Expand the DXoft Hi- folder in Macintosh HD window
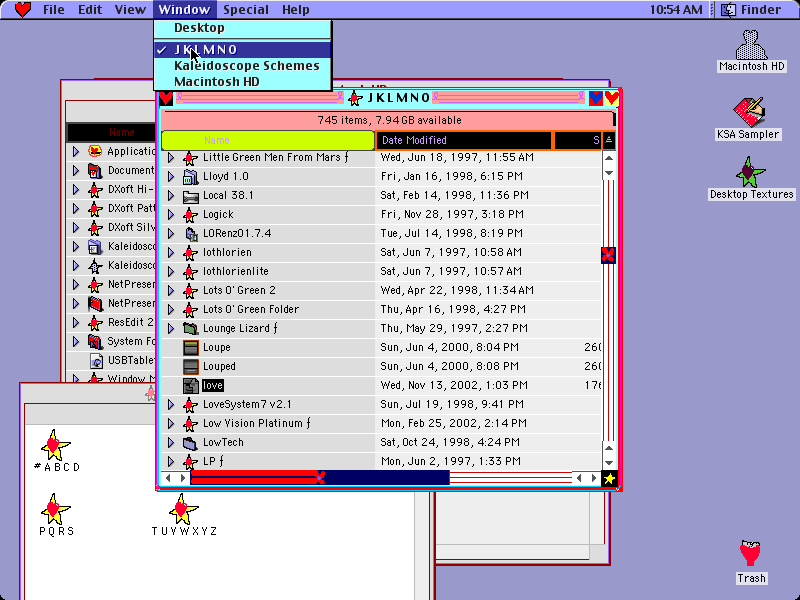This screenshot has width=800, height=600. pyautogui.click(x=76, y=190)
